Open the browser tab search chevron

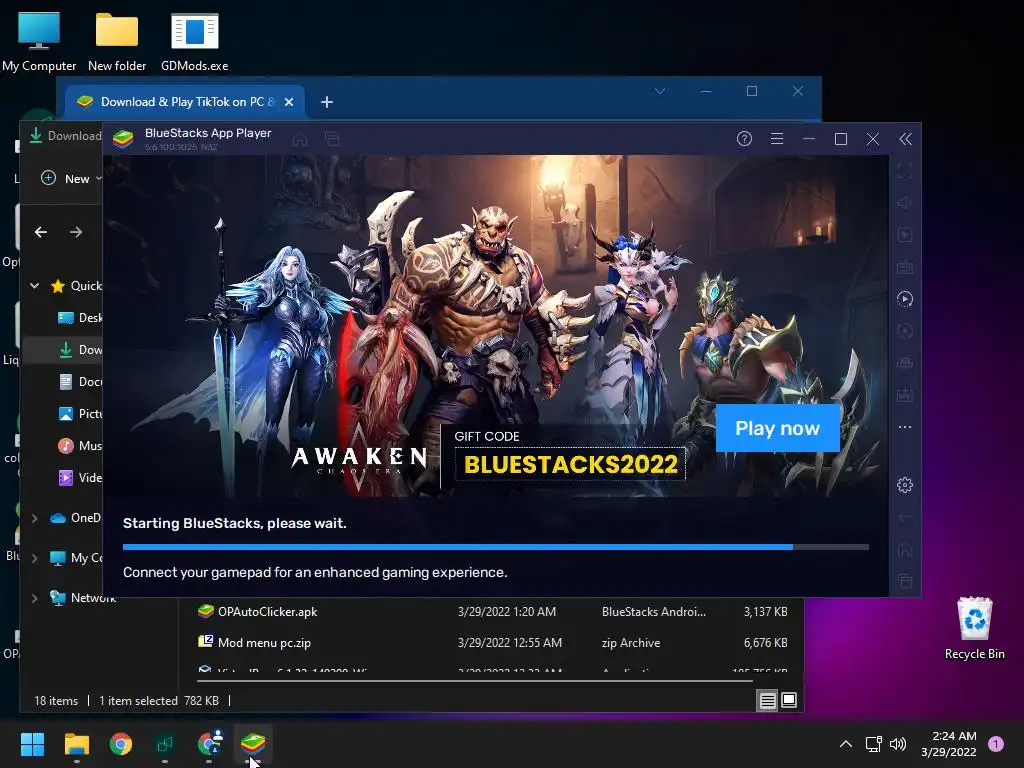point(660,91)
